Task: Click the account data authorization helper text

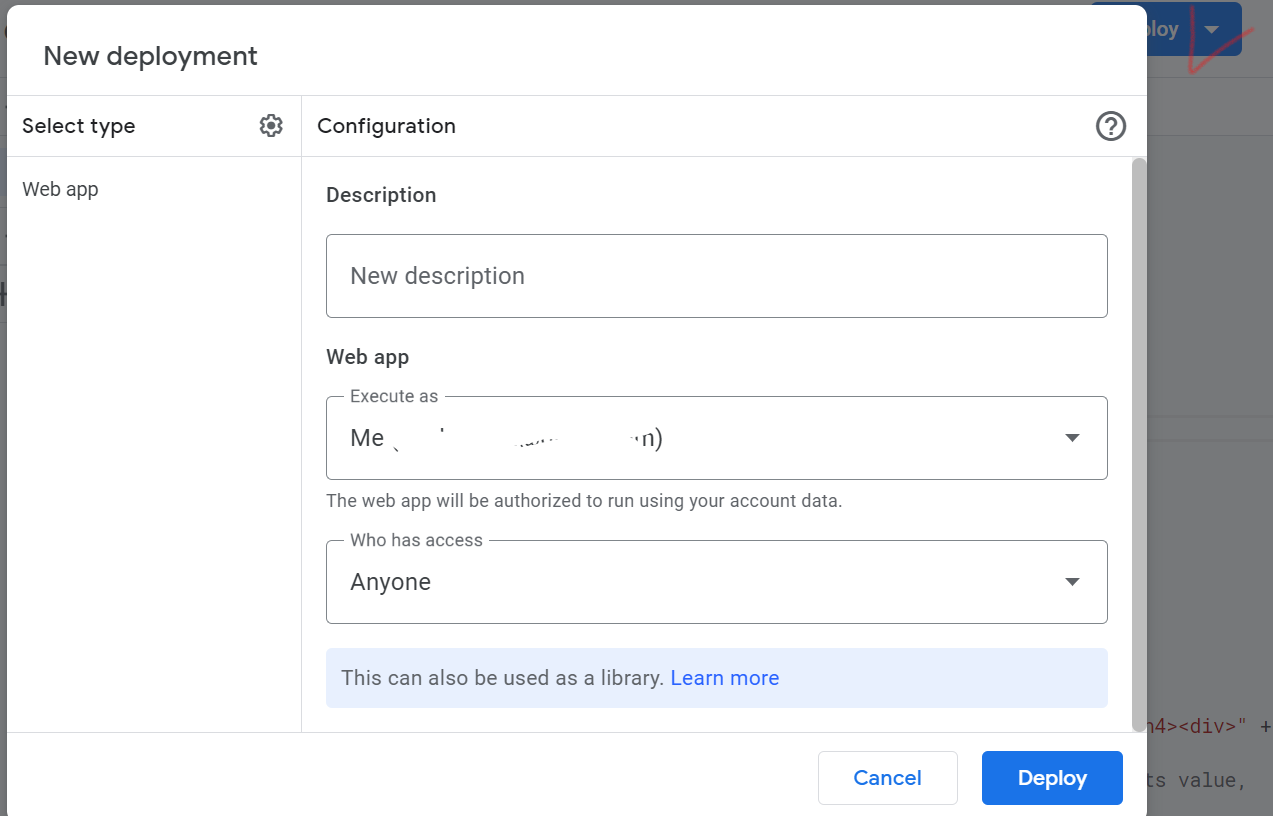Action: (x=584, y=501)
